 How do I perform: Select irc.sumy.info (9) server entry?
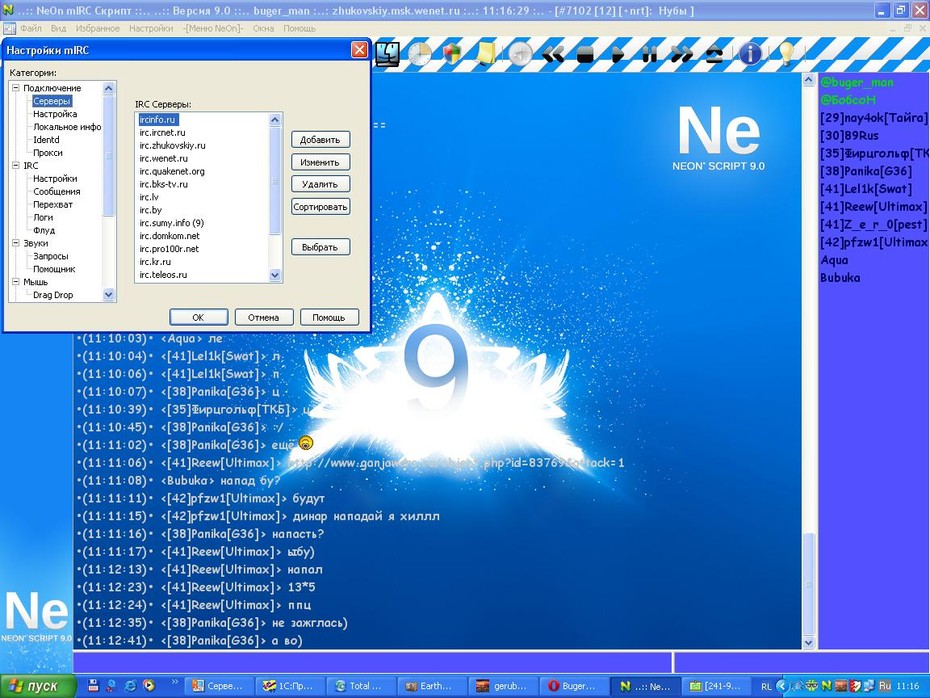pos(171,223)
